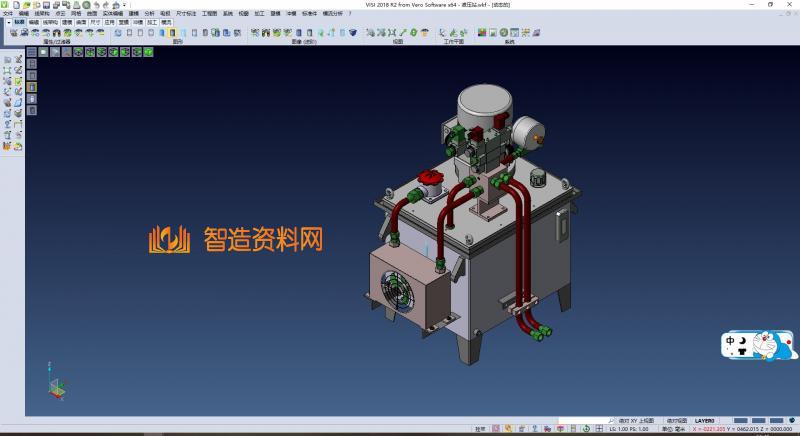This screenshot has width=800, height=436.
Task: Toggle the green circular arrow icon in status bar
Action: pos(586,429)
